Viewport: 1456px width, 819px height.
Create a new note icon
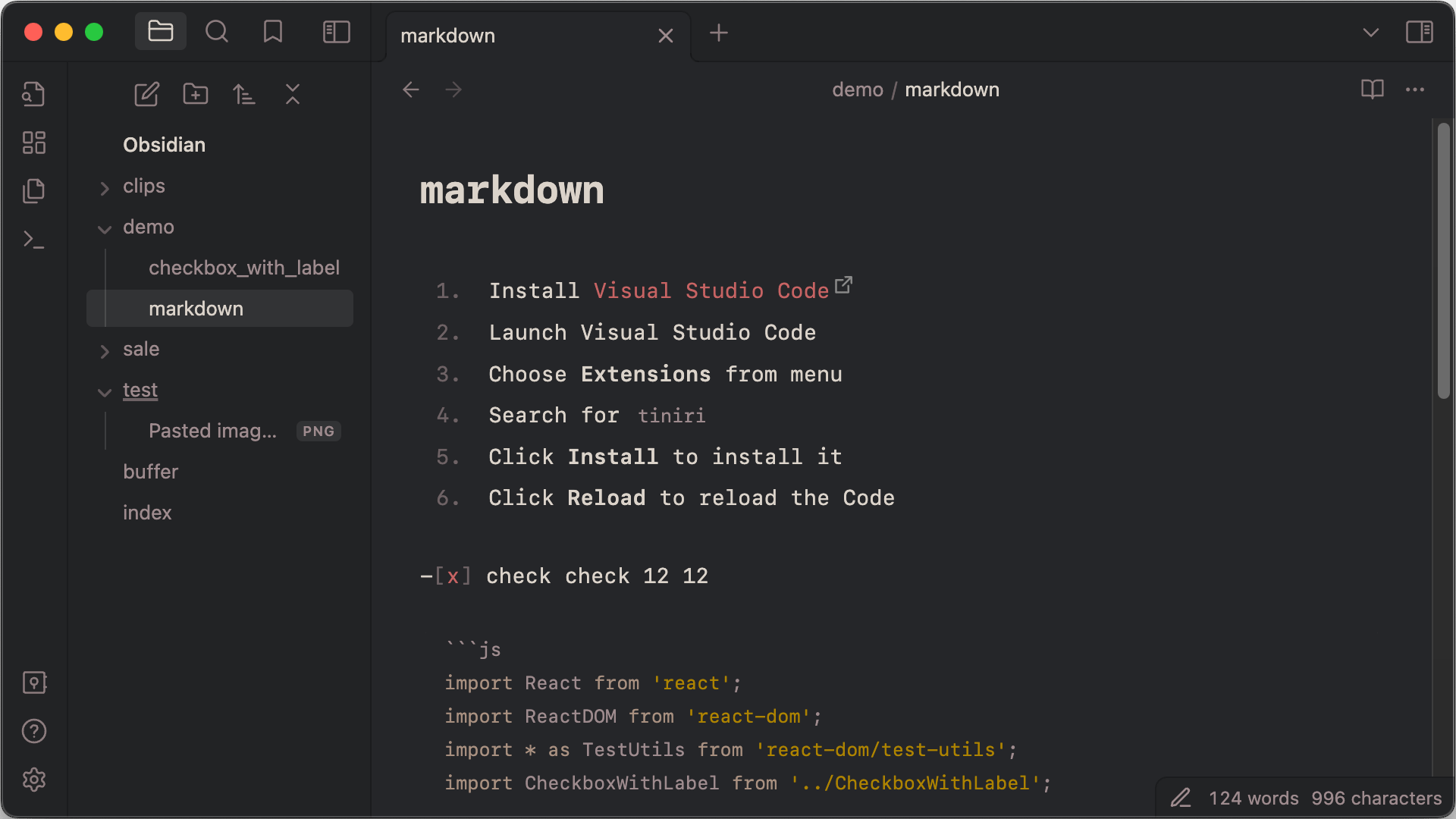pos(146,94)
